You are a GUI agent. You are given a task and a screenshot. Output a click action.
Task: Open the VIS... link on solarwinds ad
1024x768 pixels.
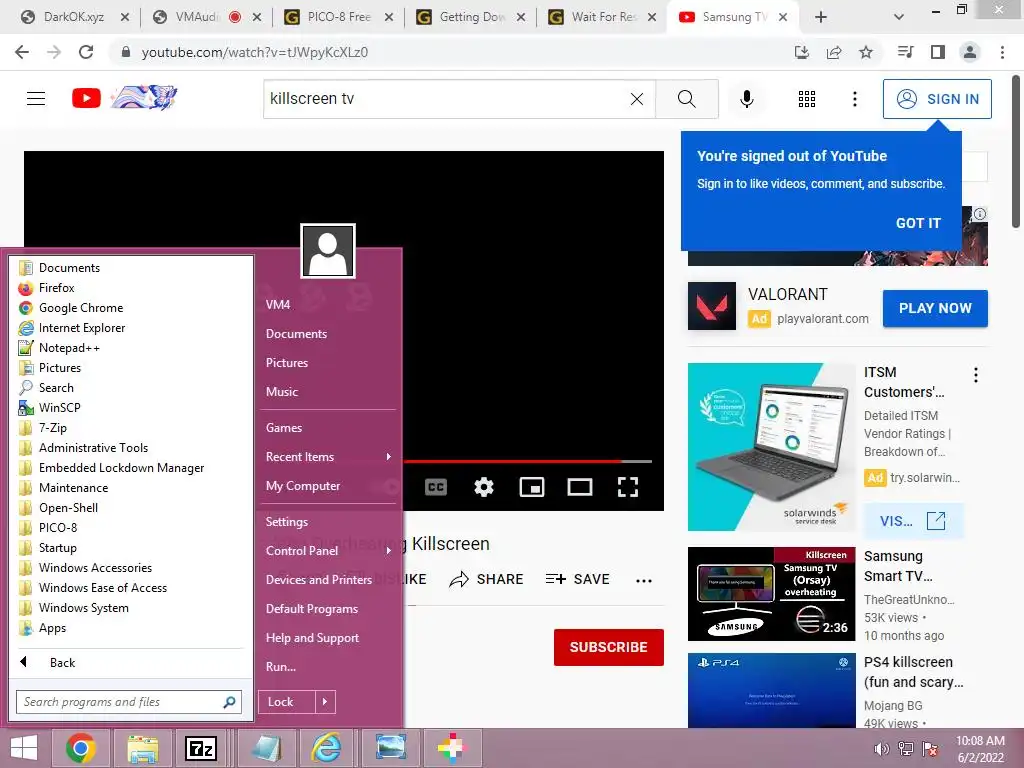click(913, 521)
